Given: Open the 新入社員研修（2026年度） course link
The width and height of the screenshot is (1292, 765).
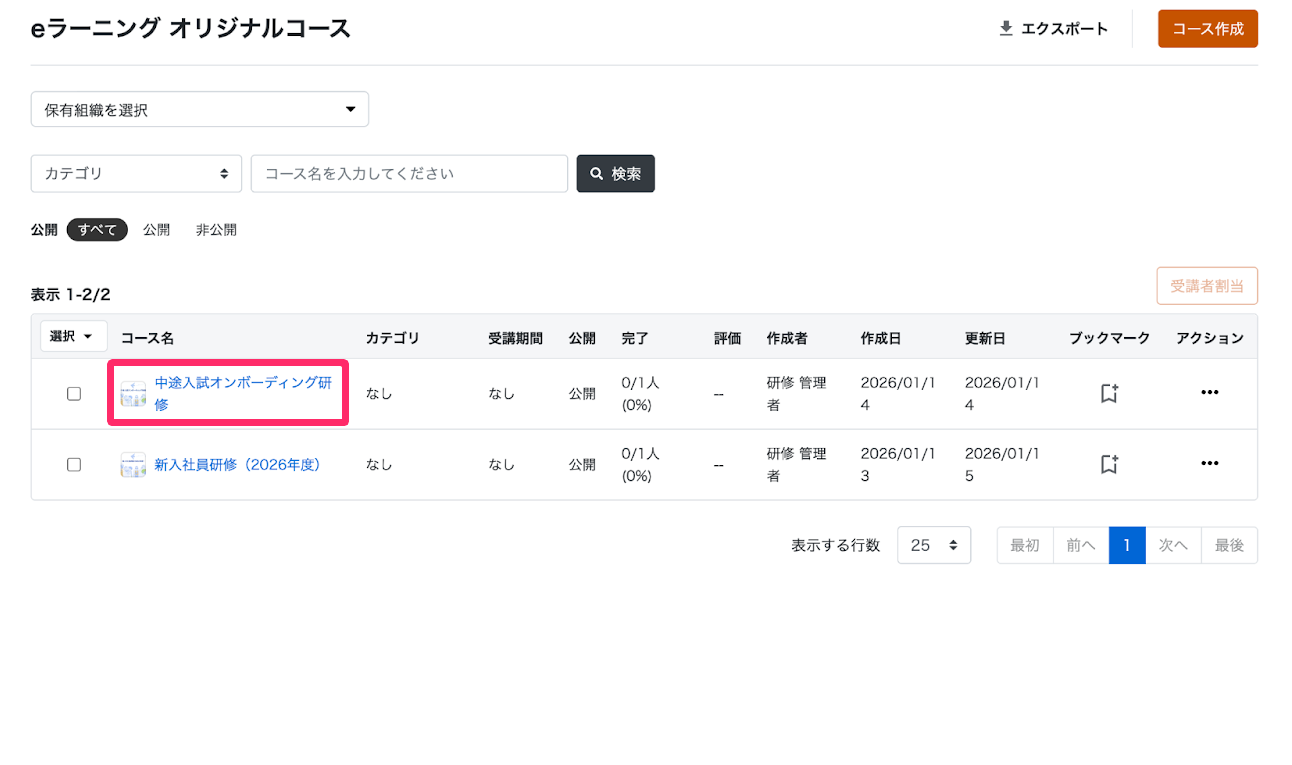Looking at the screenshot, I should point(237,464).
